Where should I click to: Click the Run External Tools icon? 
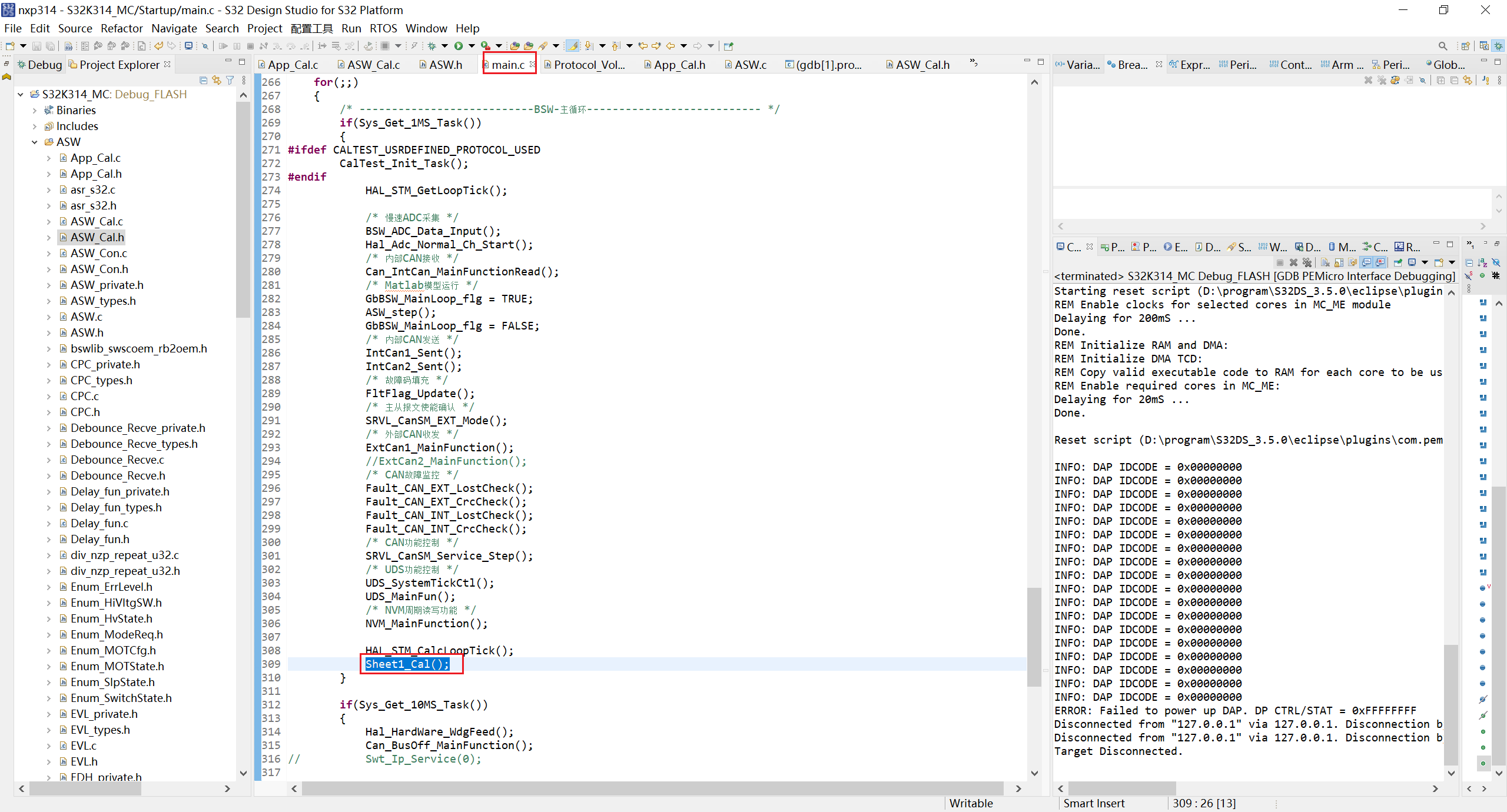tap(485, 46)
